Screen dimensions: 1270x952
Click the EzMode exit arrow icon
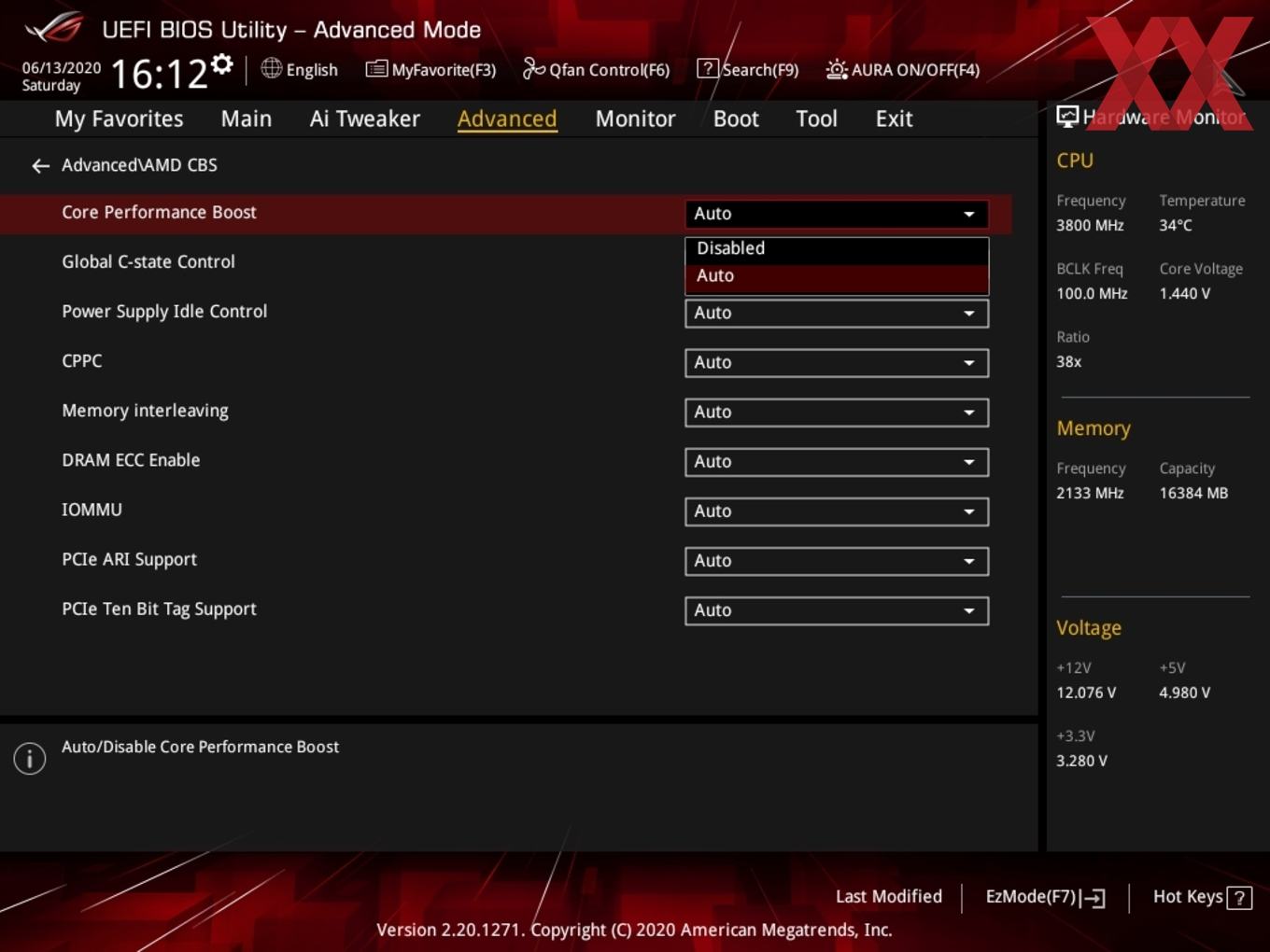pos(1093,898)
